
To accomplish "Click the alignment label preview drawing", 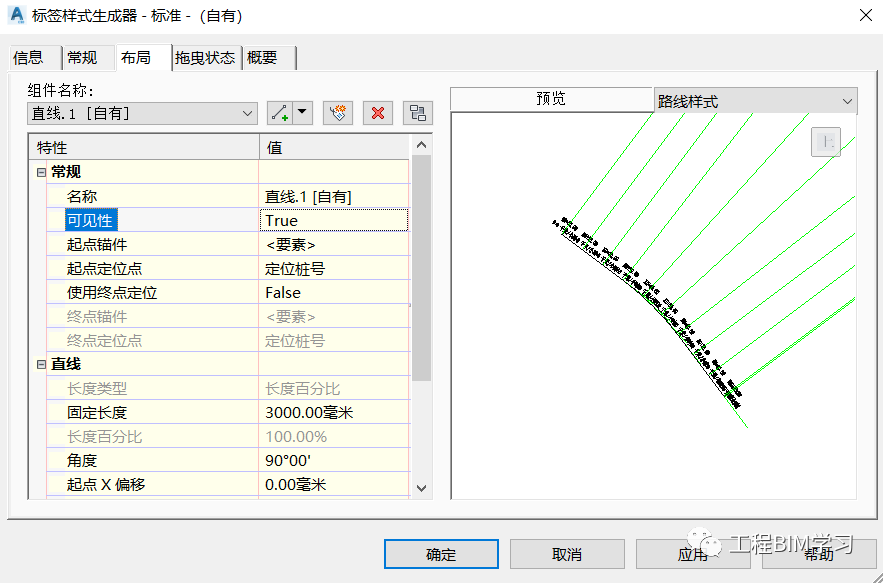I will tap(653, 305).
